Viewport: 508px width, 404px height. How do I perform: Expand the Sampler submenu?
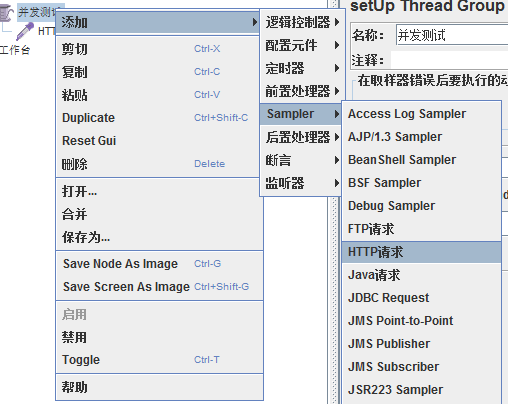click(301, 114)
